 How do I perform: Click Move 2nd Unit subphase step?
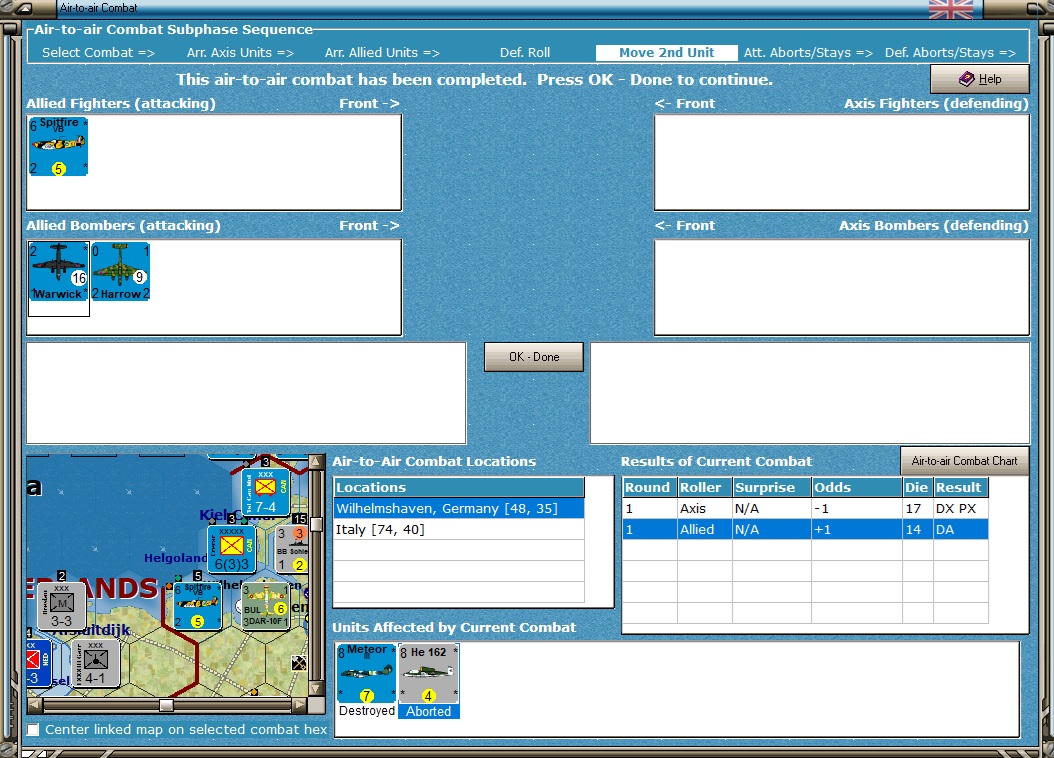[666, 52]
